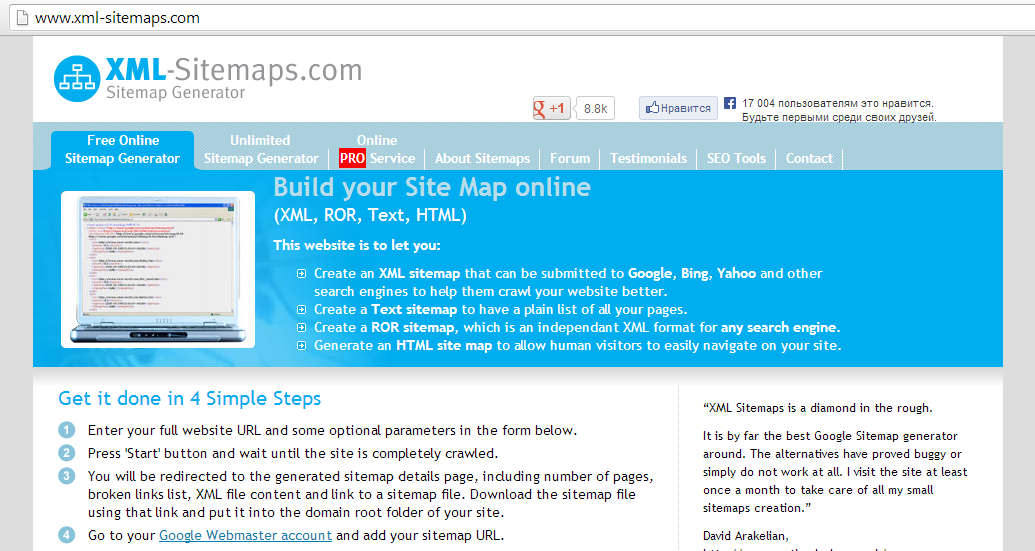Open the Contact menu item

pyautogui.click(x=809, y=158)
